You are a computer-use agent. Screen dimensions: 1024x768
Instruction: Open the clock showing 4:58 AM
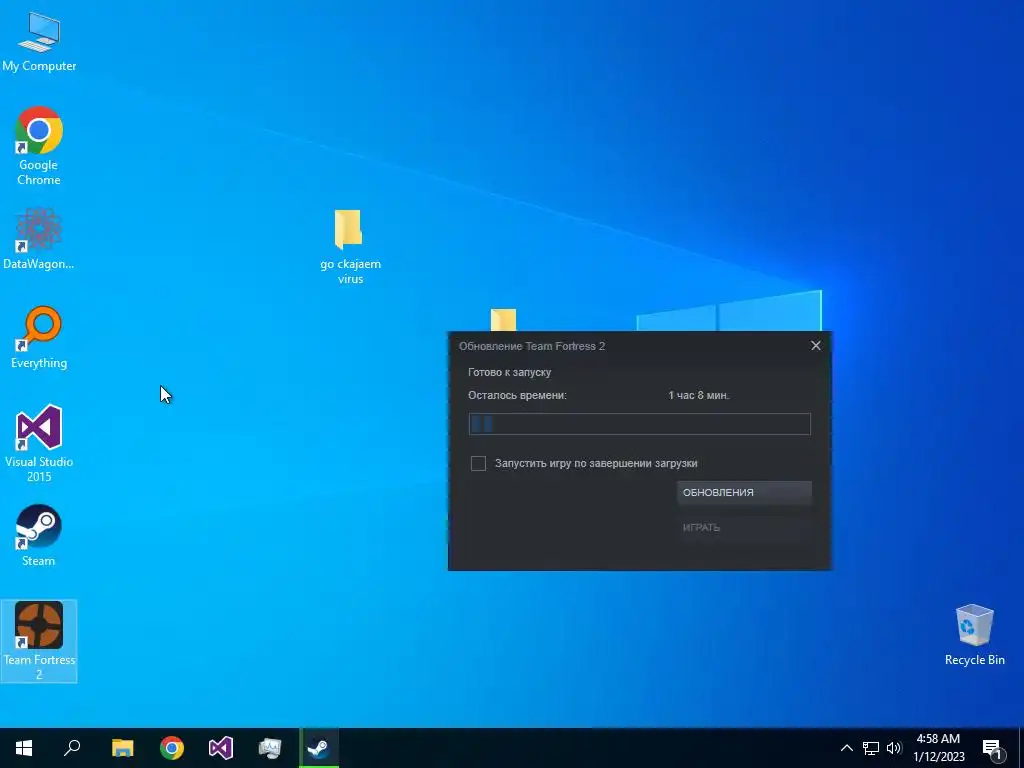(938, 748)
